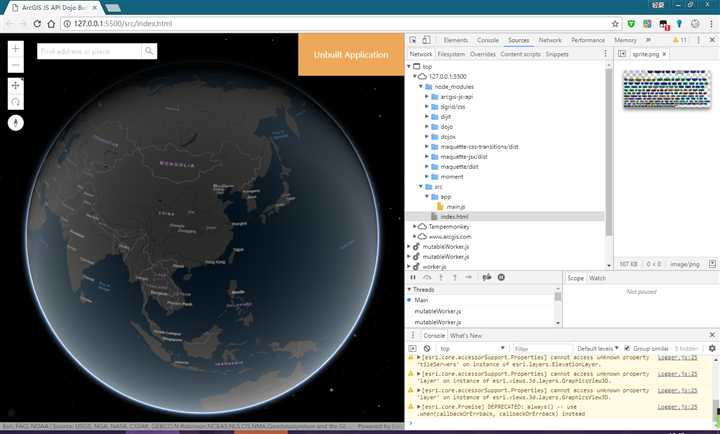
Task: Select the Overrides navigator tab
Action: point(483,54)
